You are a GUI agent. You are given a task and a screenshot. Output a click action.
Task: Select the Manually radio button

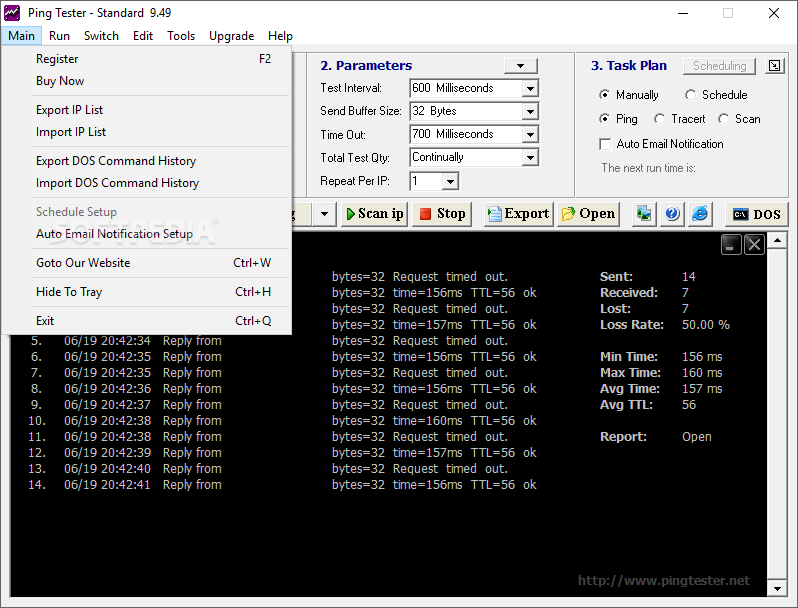(604, 95)
